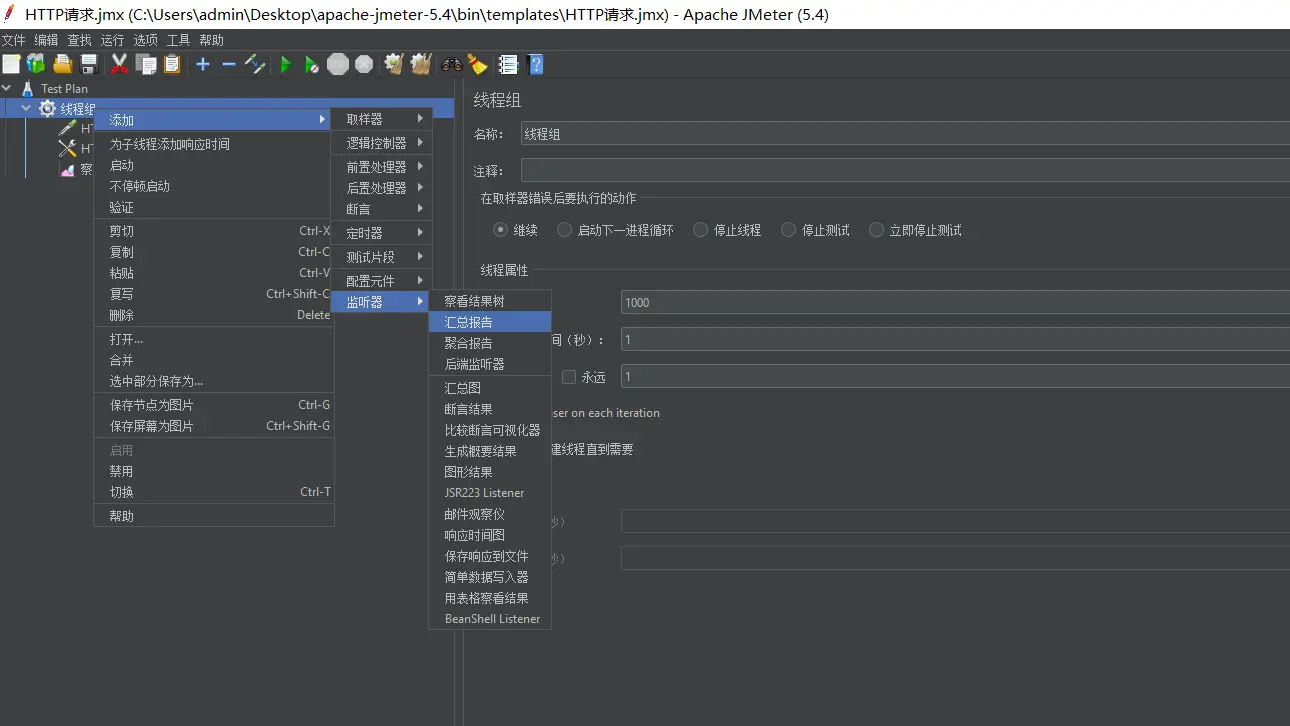
Task: Collapse the Test Plan tree node
Action: pos(8,88)
